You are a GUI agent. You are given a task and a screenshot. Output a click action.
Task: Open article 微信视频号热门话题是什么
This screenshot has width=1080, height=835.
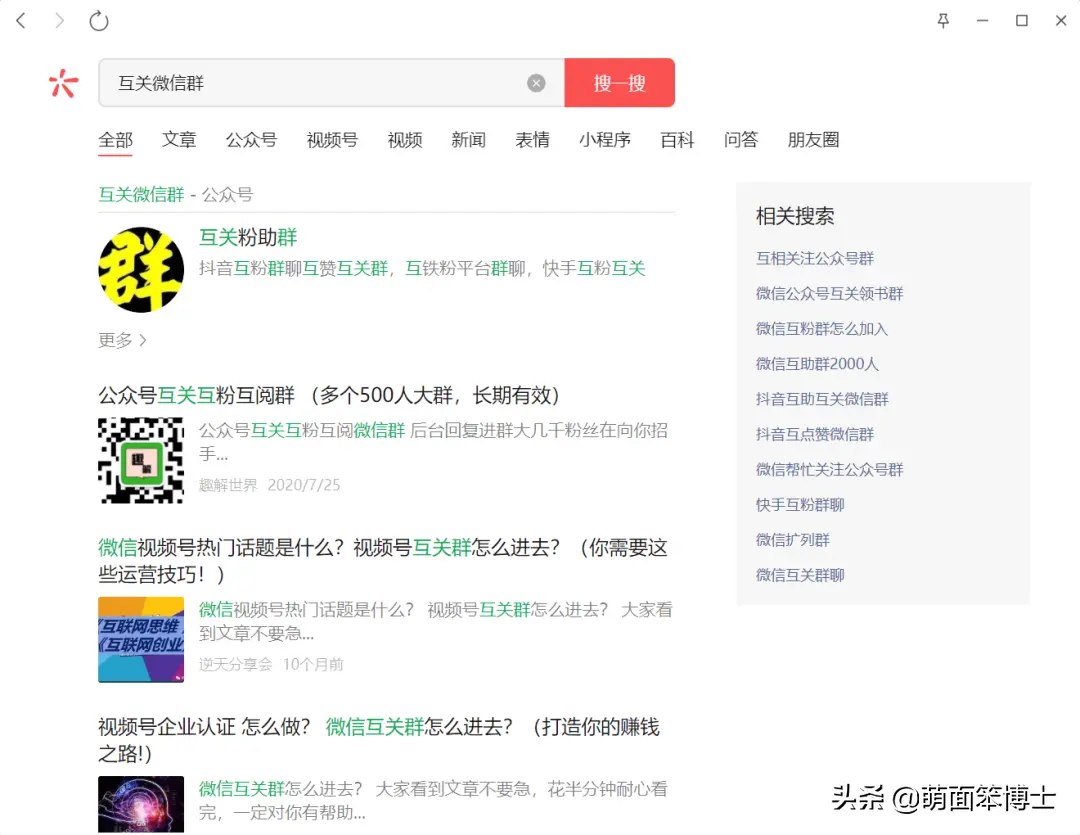[382, 561]
